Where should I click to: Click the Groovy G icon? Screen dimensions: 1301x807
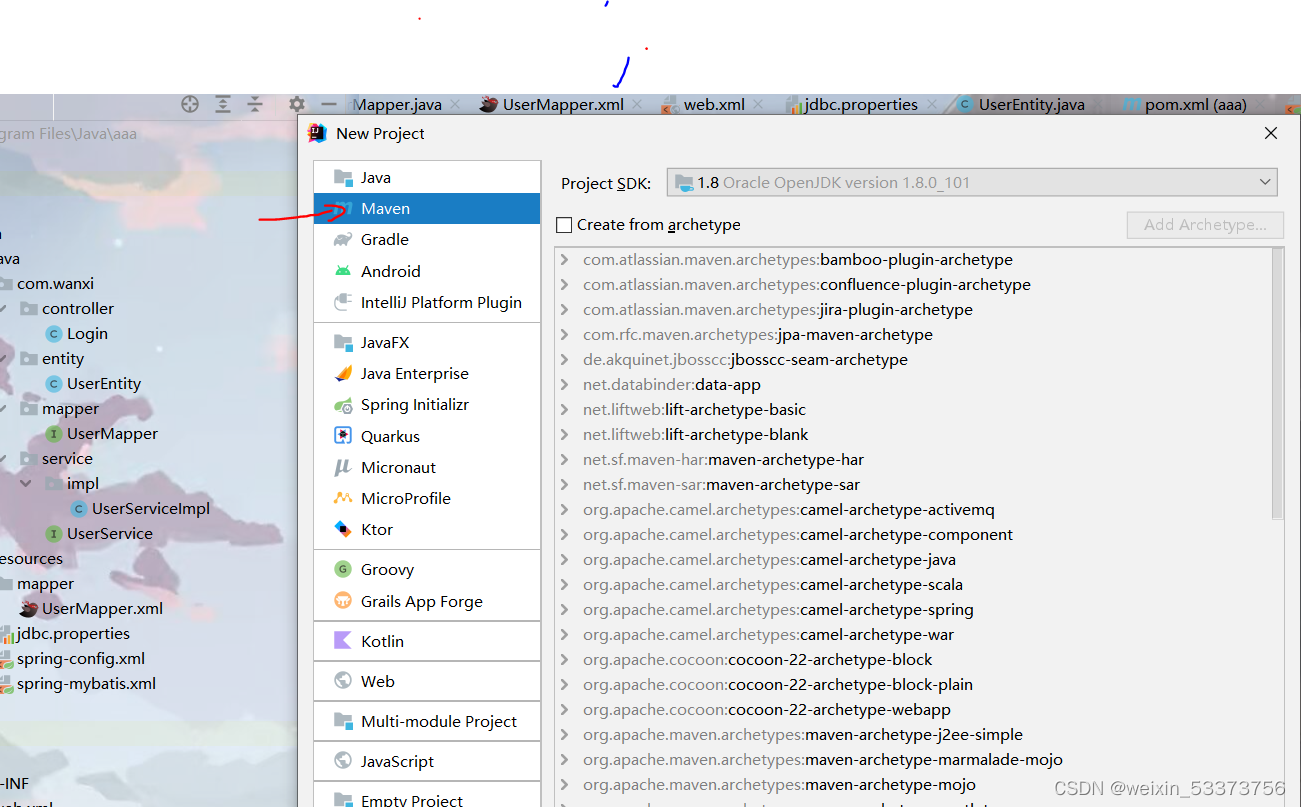coord(343,569)
